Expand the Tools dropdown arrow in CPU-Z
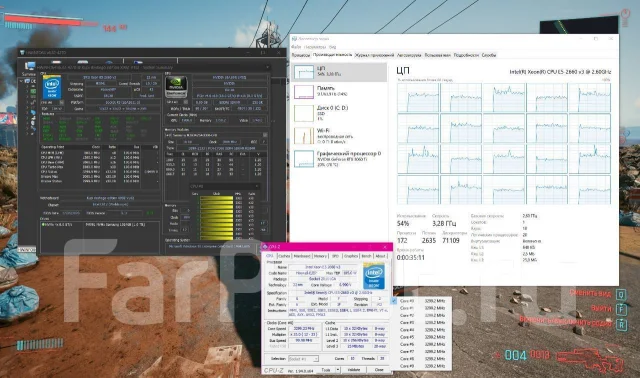 click(x=338, y=369)
